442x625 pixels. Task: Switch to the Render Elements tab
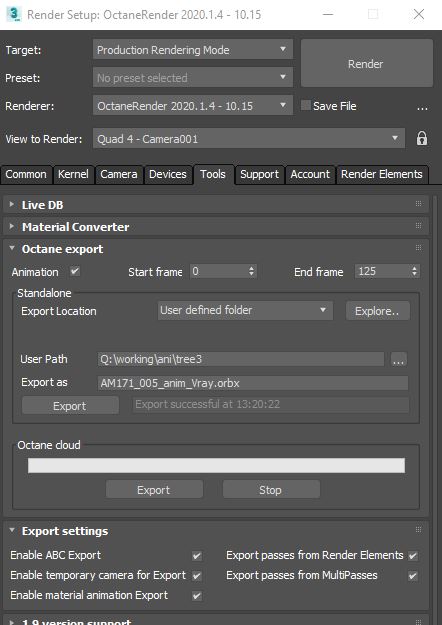coord(382,175)
